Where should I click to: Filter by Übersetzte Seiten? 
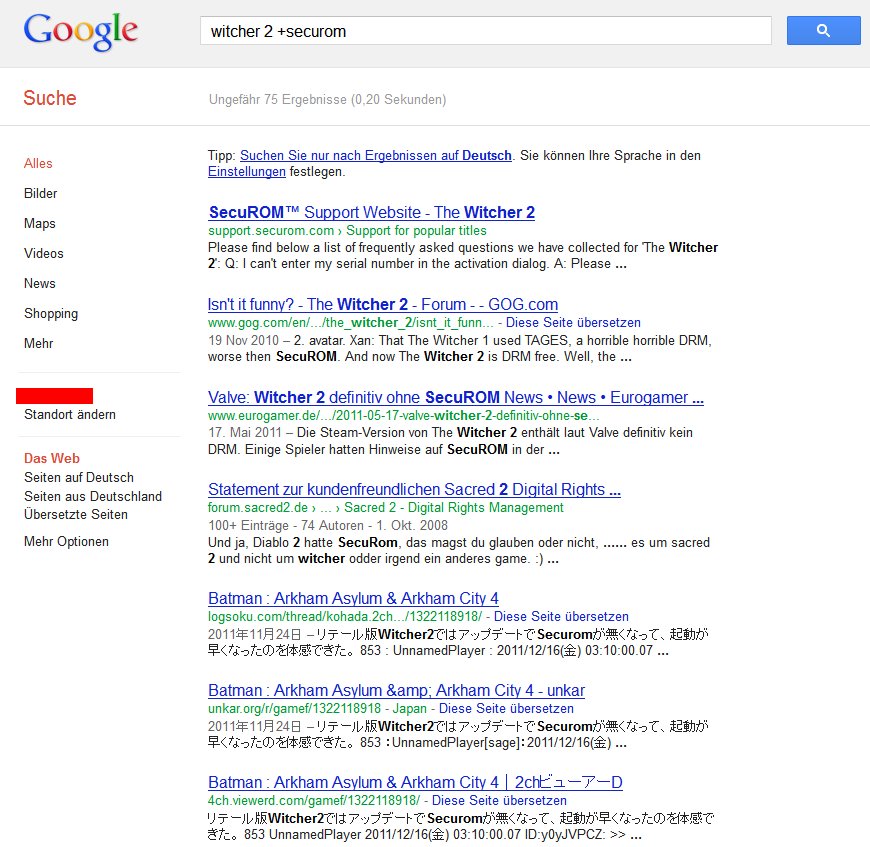75,515
